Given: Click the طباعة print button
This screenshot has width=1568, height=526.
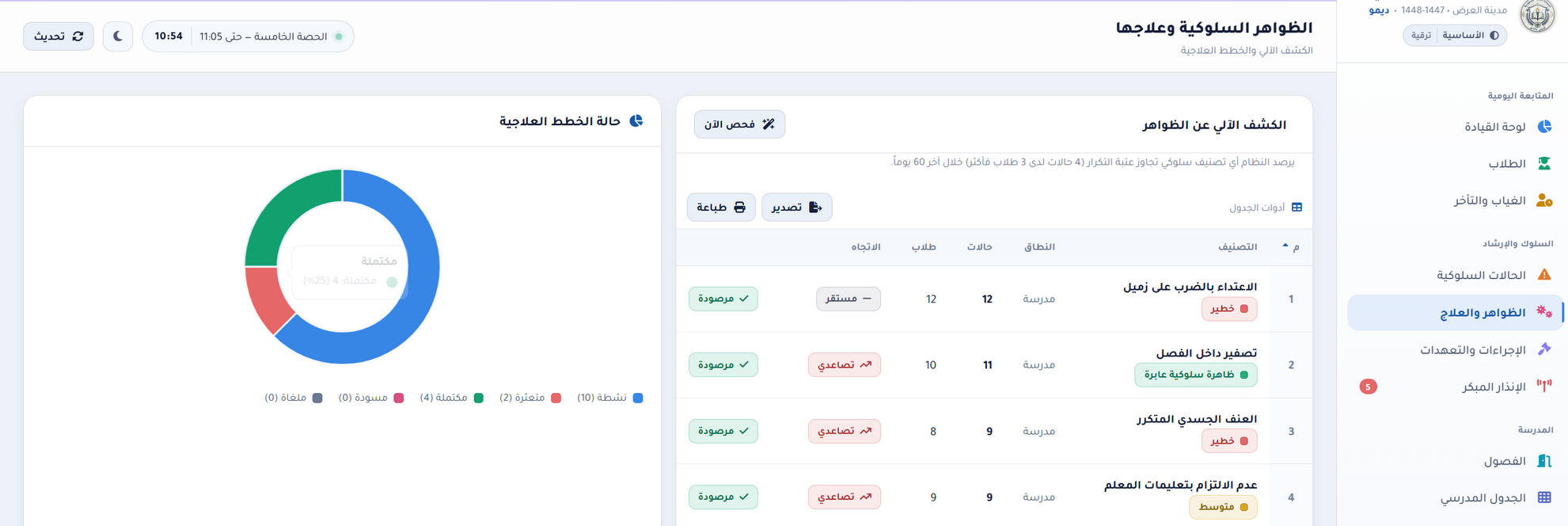Looking at the screenshot, I should coord(721,208).
